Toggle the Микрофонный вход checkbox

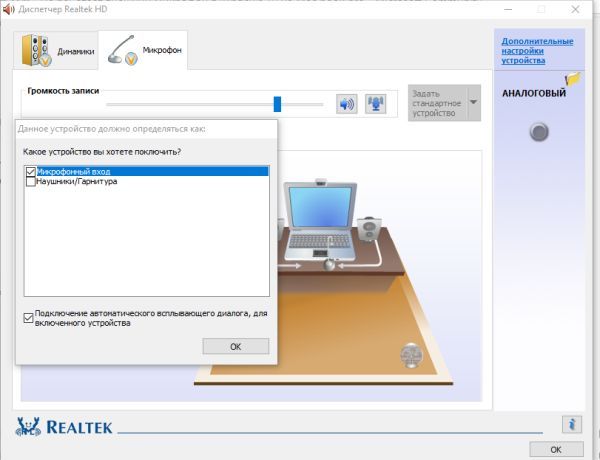pyautogui.click(x=31, y=171)
